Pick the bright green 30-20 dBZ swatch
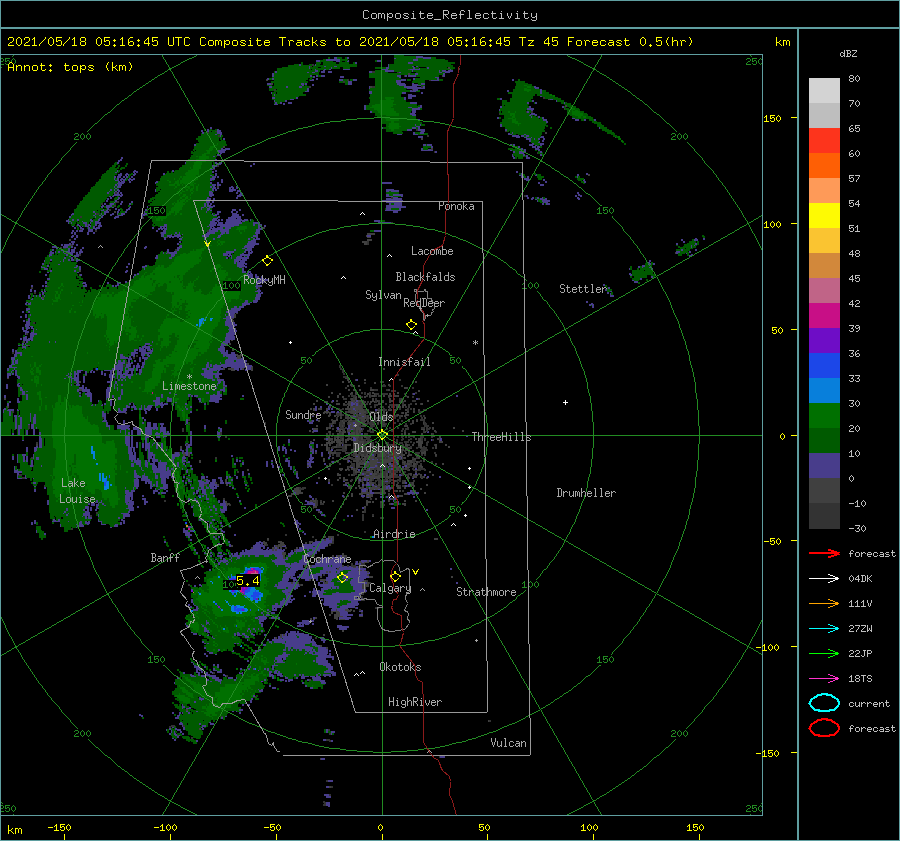900x841 pixels. pyautogui.click(x=824, y=416)
